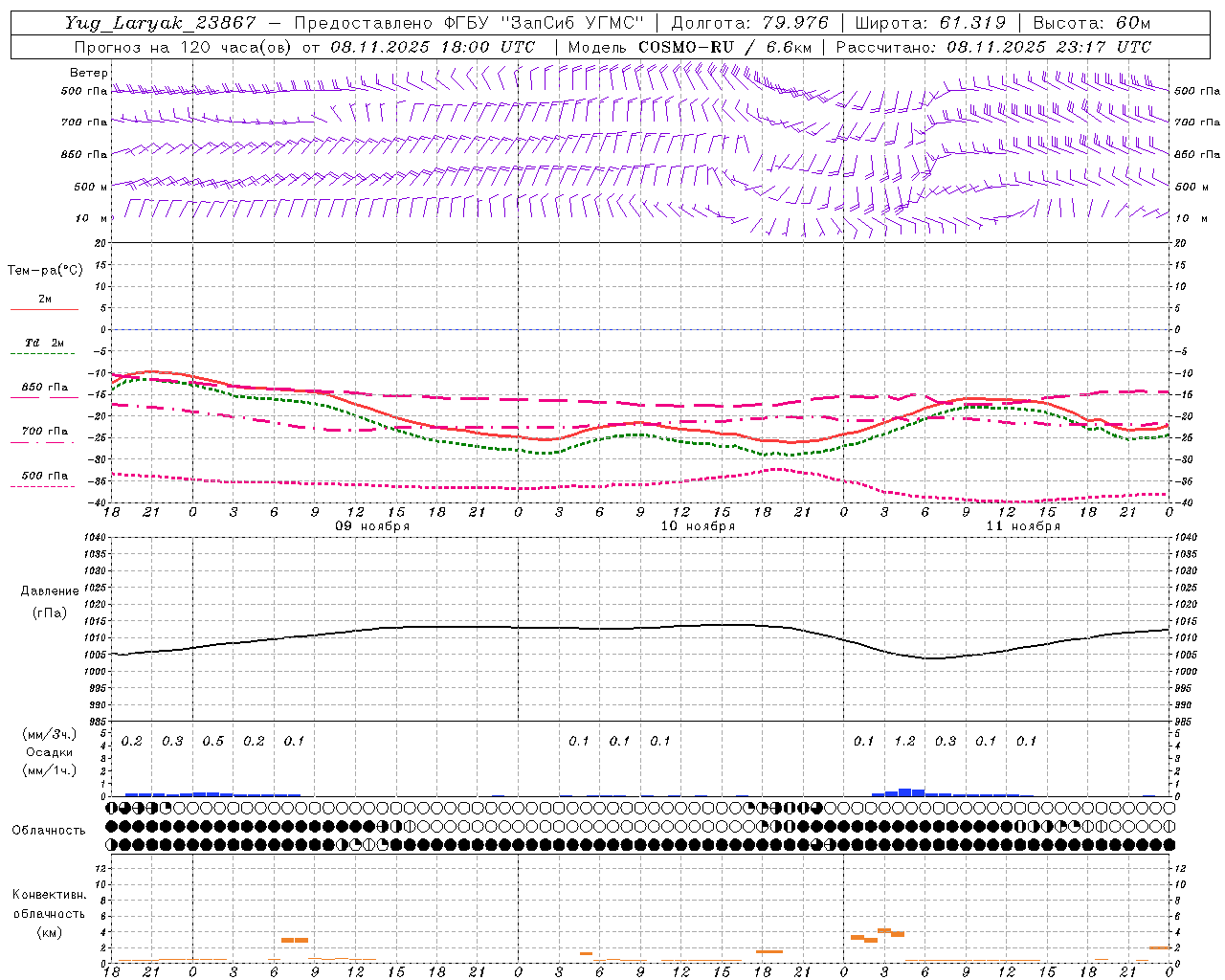Click the 'Тем-ра(°C)' temperature panel label
The width and height of the screenshot is (1225, 980).
(45, 271)
